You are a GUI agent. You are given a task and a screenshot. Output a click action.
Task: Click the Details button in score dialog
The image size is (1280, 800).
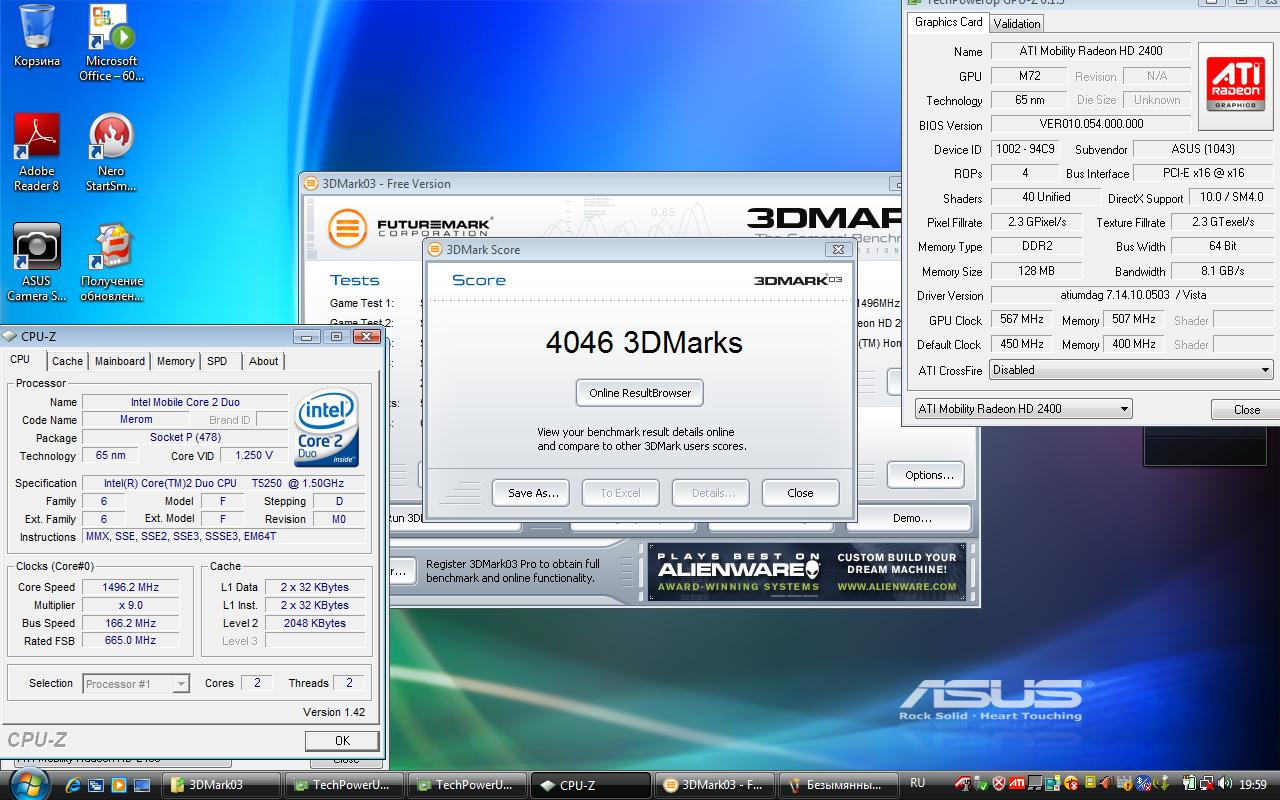[711, 493]
